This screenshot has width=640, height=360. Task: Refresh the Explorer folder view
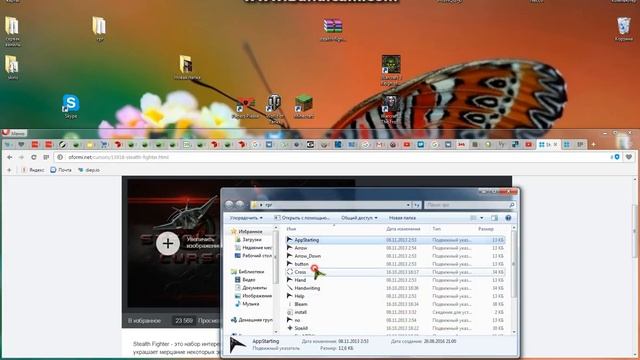coord(417,204)
